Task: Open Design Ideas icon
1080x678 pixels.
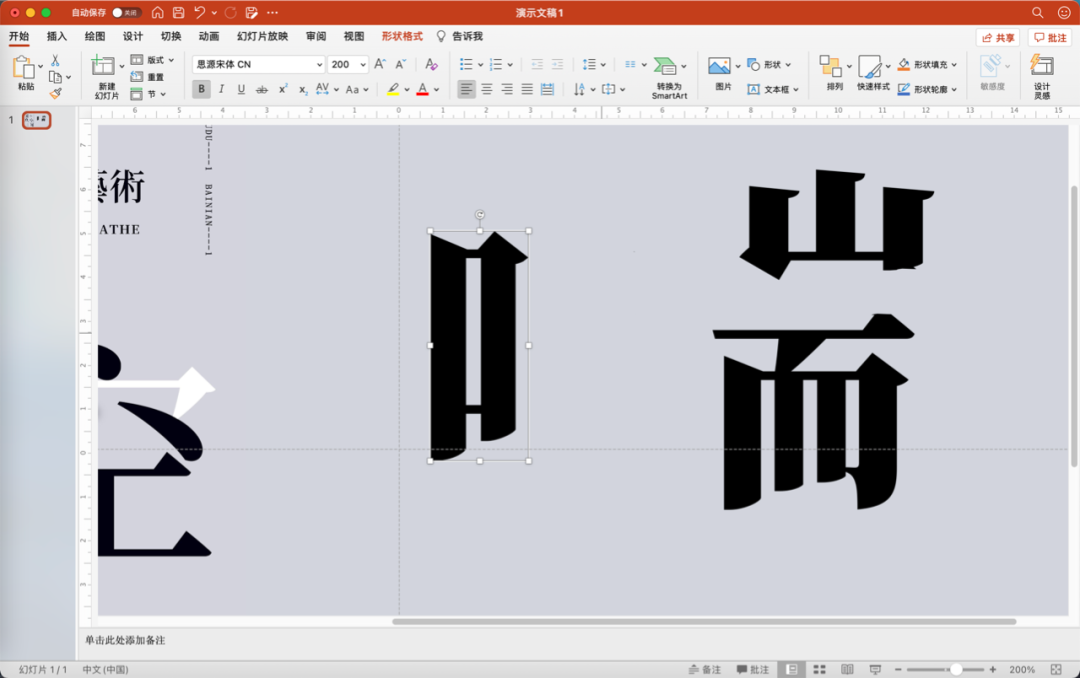Action: [1041, 66]
